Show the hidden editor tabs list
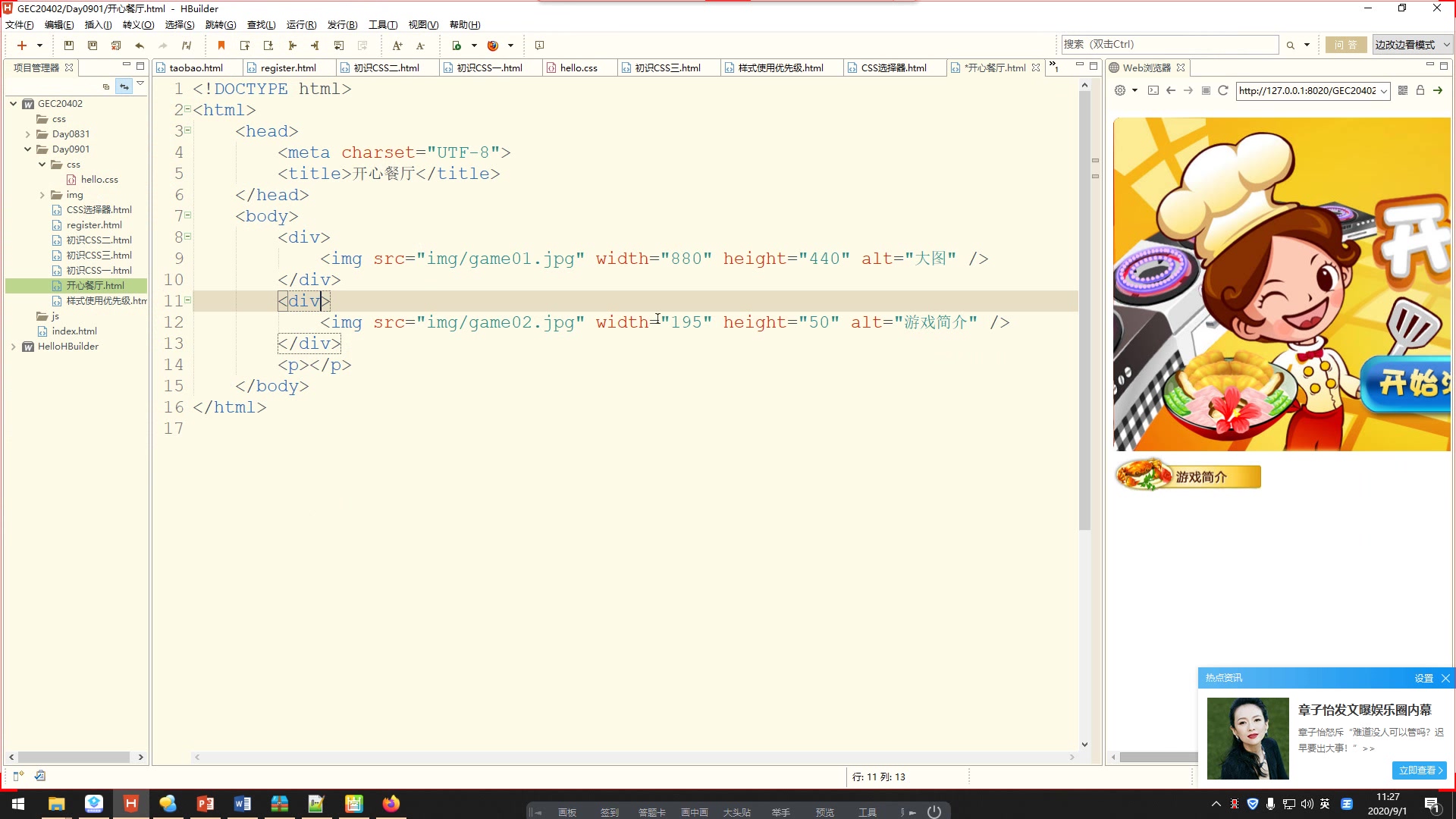Screen dimensions: 1456x819 (x=1053, y=67)
